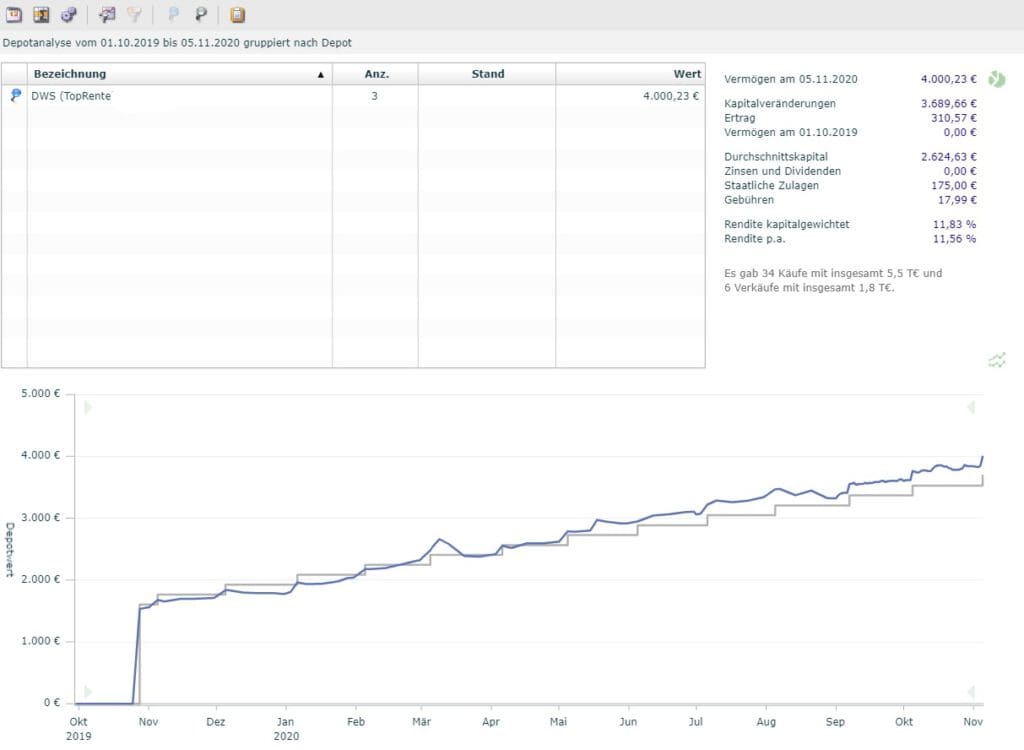Click the bottom-left chart navigation arrow
1024x750 pixels.
tap(88, 691)
